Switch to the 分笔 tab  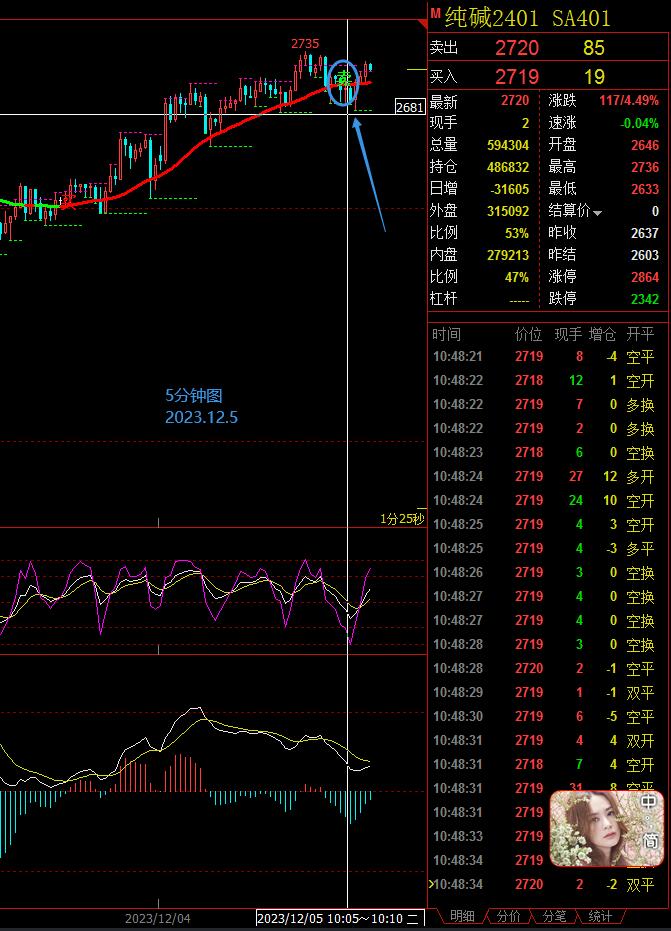tap(554, 916)
